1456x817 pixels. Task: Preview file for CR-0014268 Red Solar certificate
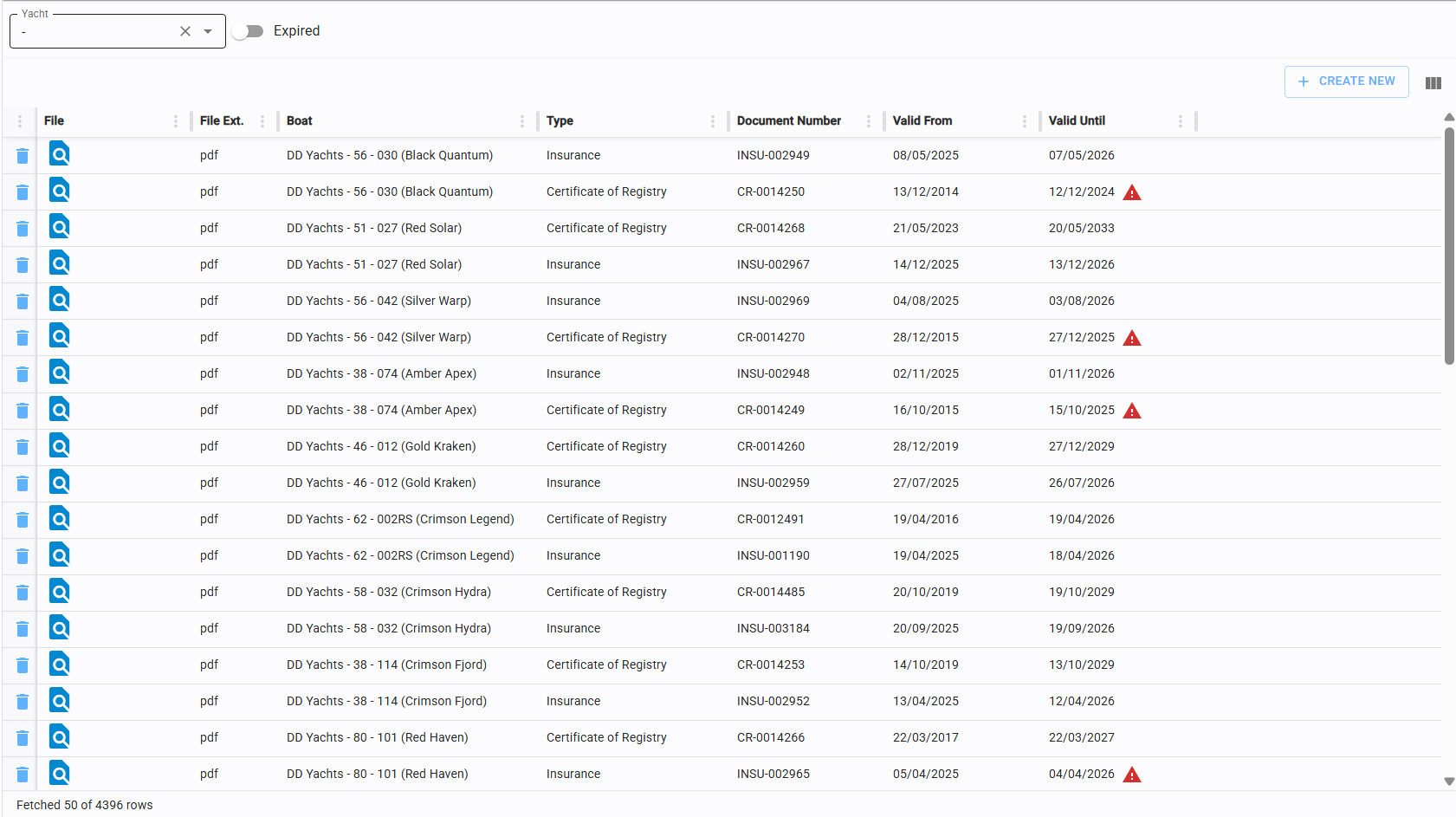click(x=59, y=227)
